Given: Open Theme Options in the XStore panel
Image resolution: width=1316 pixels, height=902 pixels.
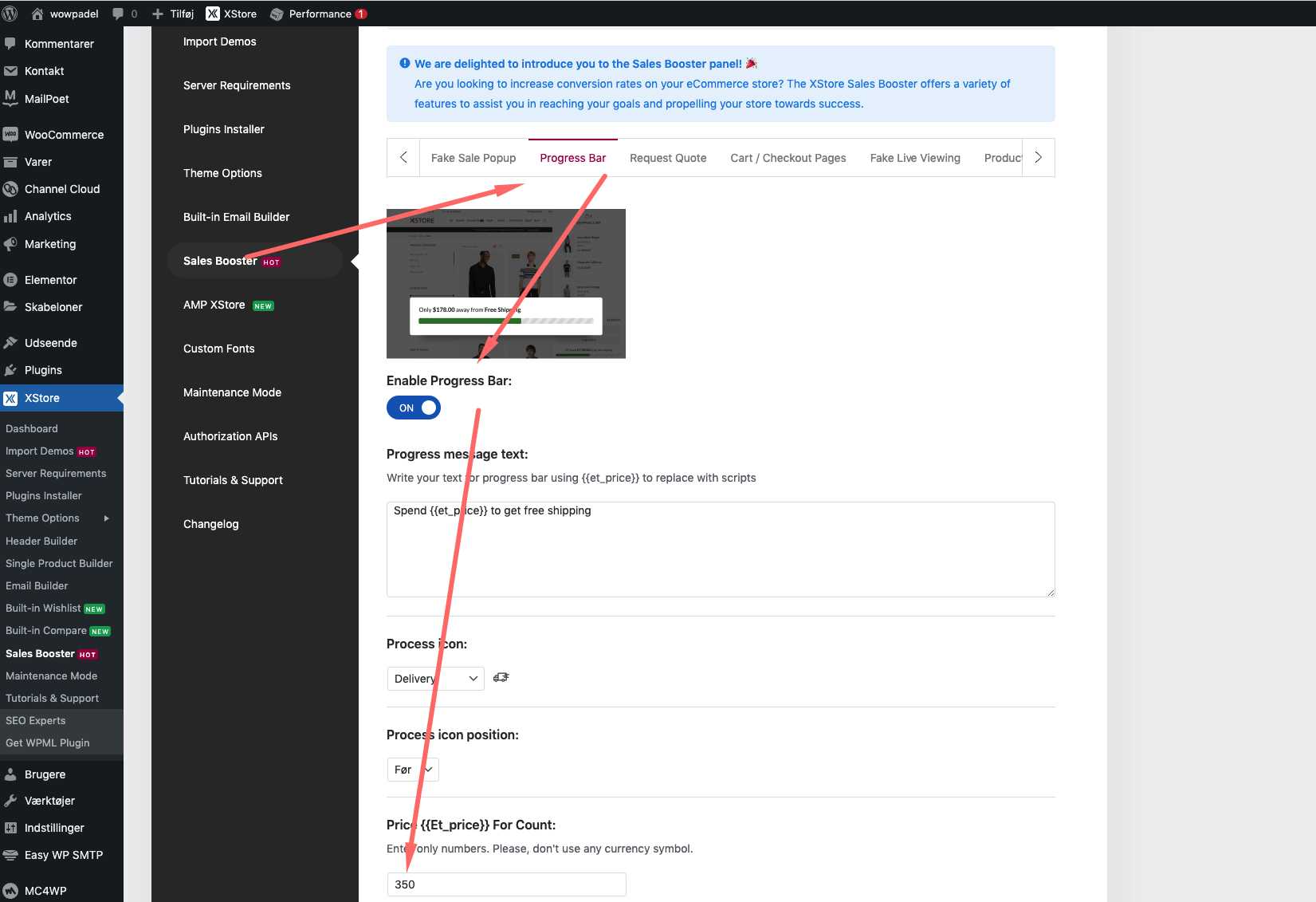Looking at the screenshot, I should [x=222, y=173].
